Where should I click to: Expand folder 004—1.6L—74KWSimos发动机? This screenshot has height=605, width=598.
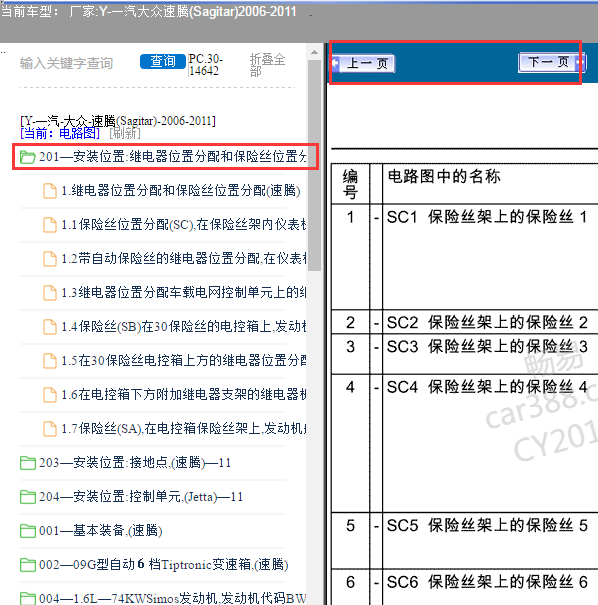coord(172,598)
